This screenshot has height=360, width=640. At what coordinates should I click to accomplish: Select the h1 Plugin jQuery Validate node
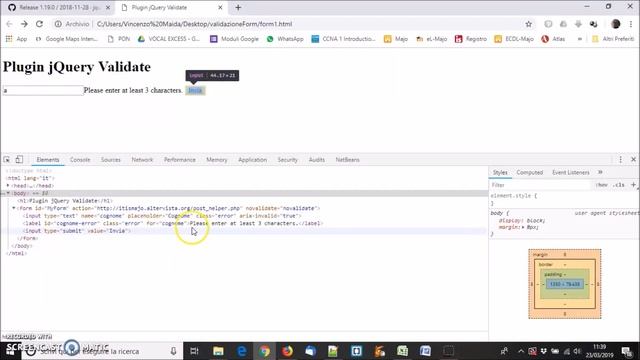(64, 201)
